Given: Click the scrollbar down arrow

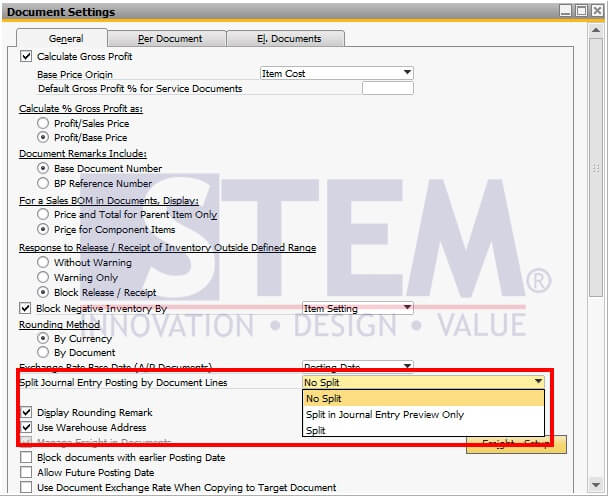Looking at the screenshot, I should tap(596, 484).
